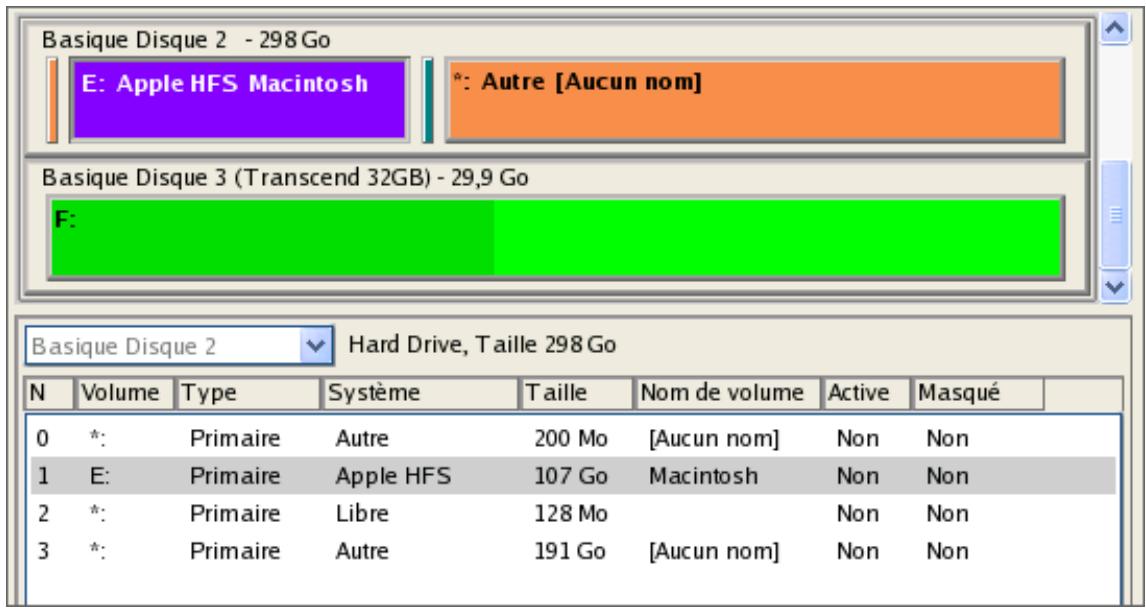Click the 128 Mo size cell
Viewport: 1146px width, 609px height.
[x=571, y=514]
